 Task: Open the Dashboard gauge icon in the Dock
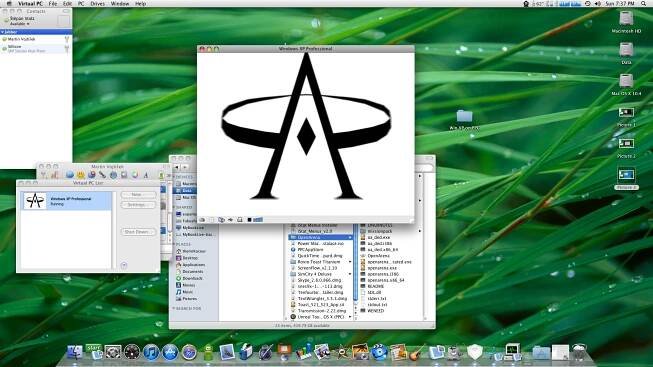[x=132, y=353]
